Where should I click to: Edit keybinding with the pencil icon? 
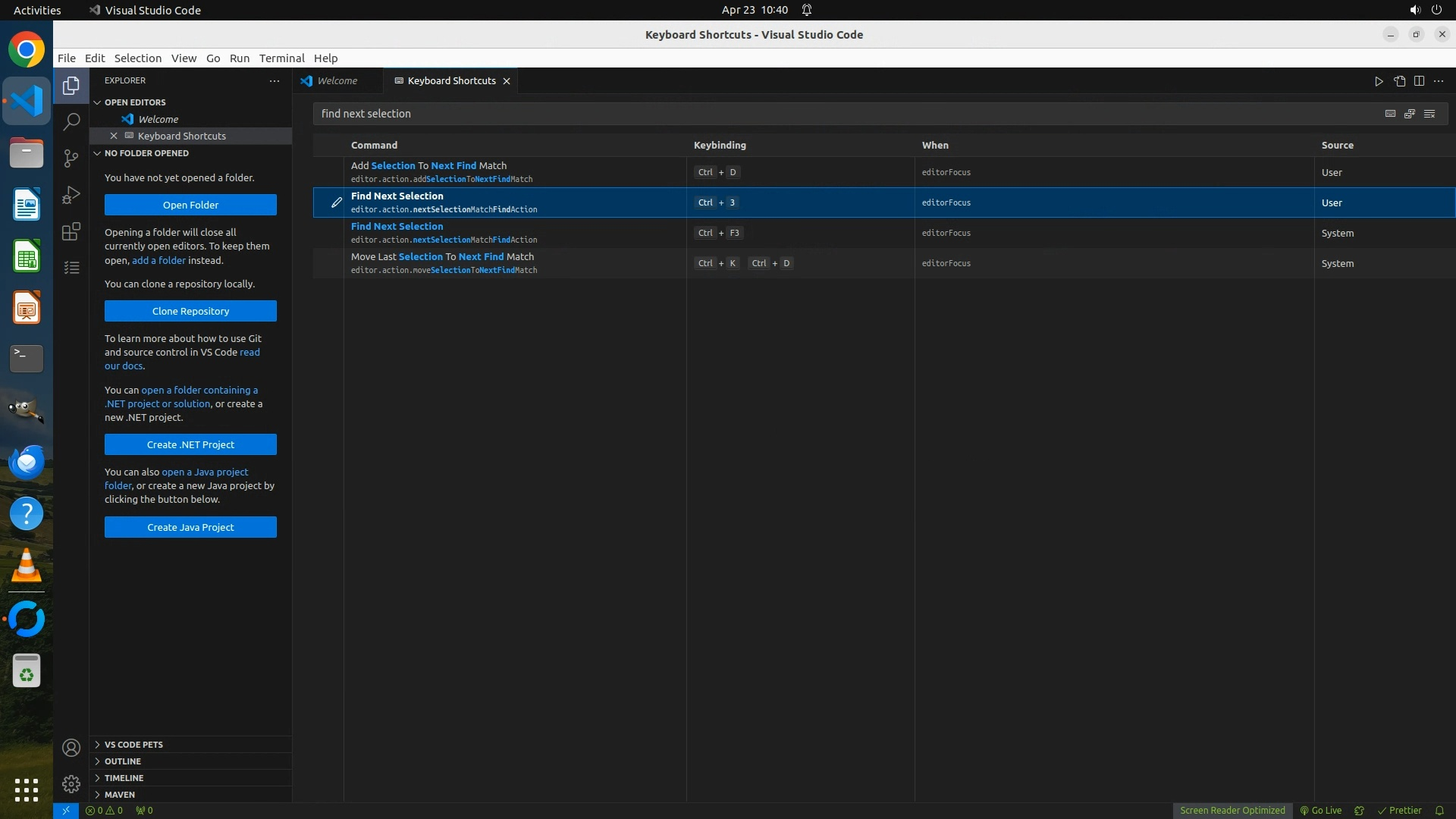pyautogui.click(x=336, y=202)
